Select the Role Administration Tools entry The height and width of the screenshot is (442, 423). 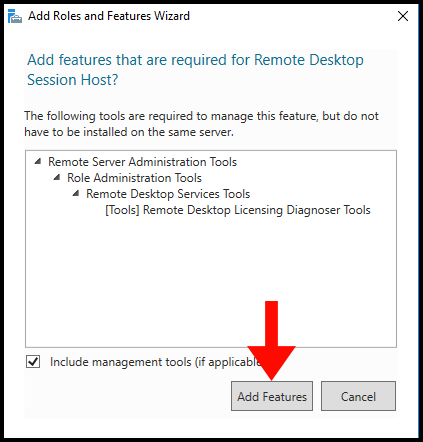tap(134, 178)
